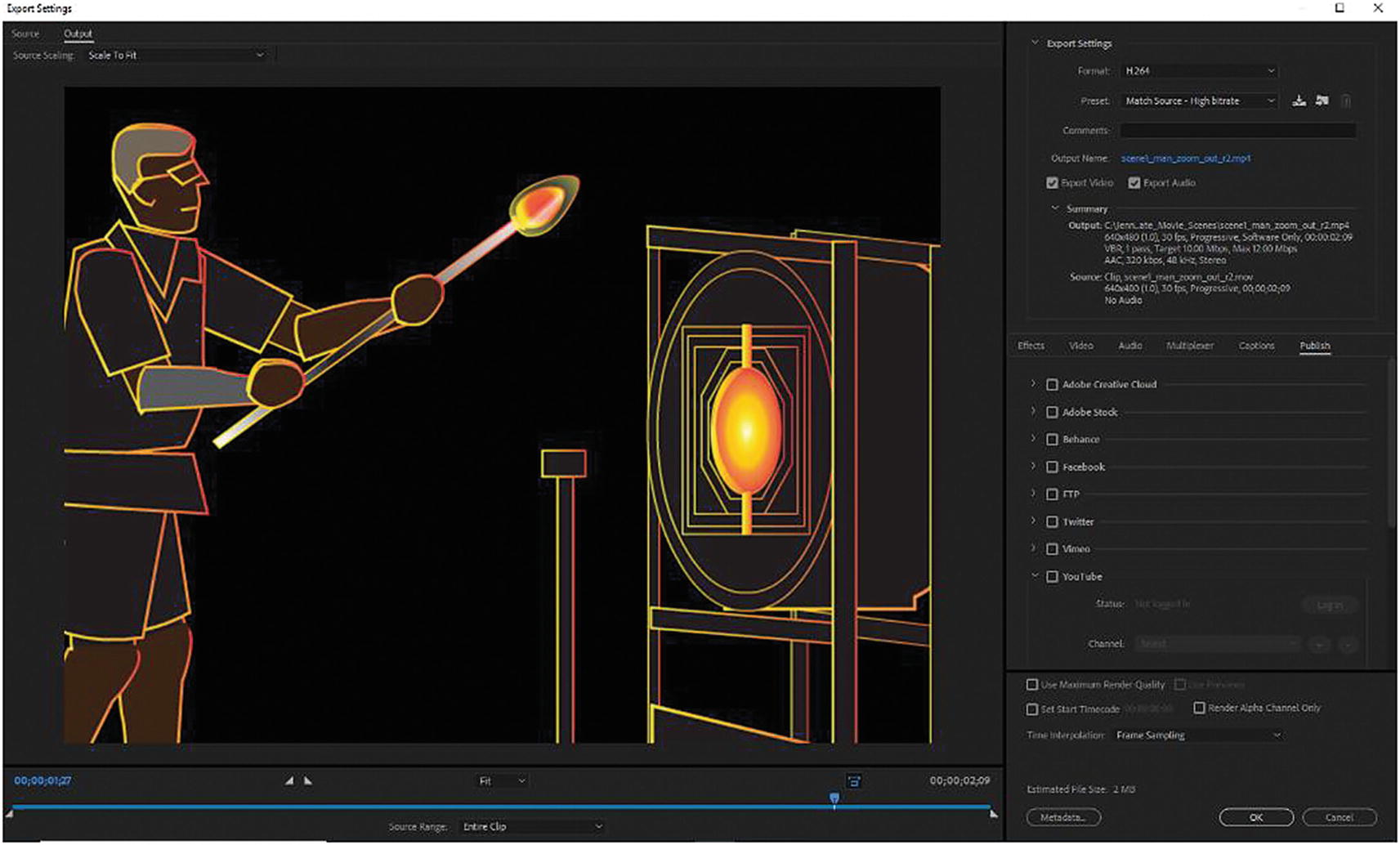Click the blue playhead on preview timeline
Screen dimensions: 1400x845
[834, 798]
